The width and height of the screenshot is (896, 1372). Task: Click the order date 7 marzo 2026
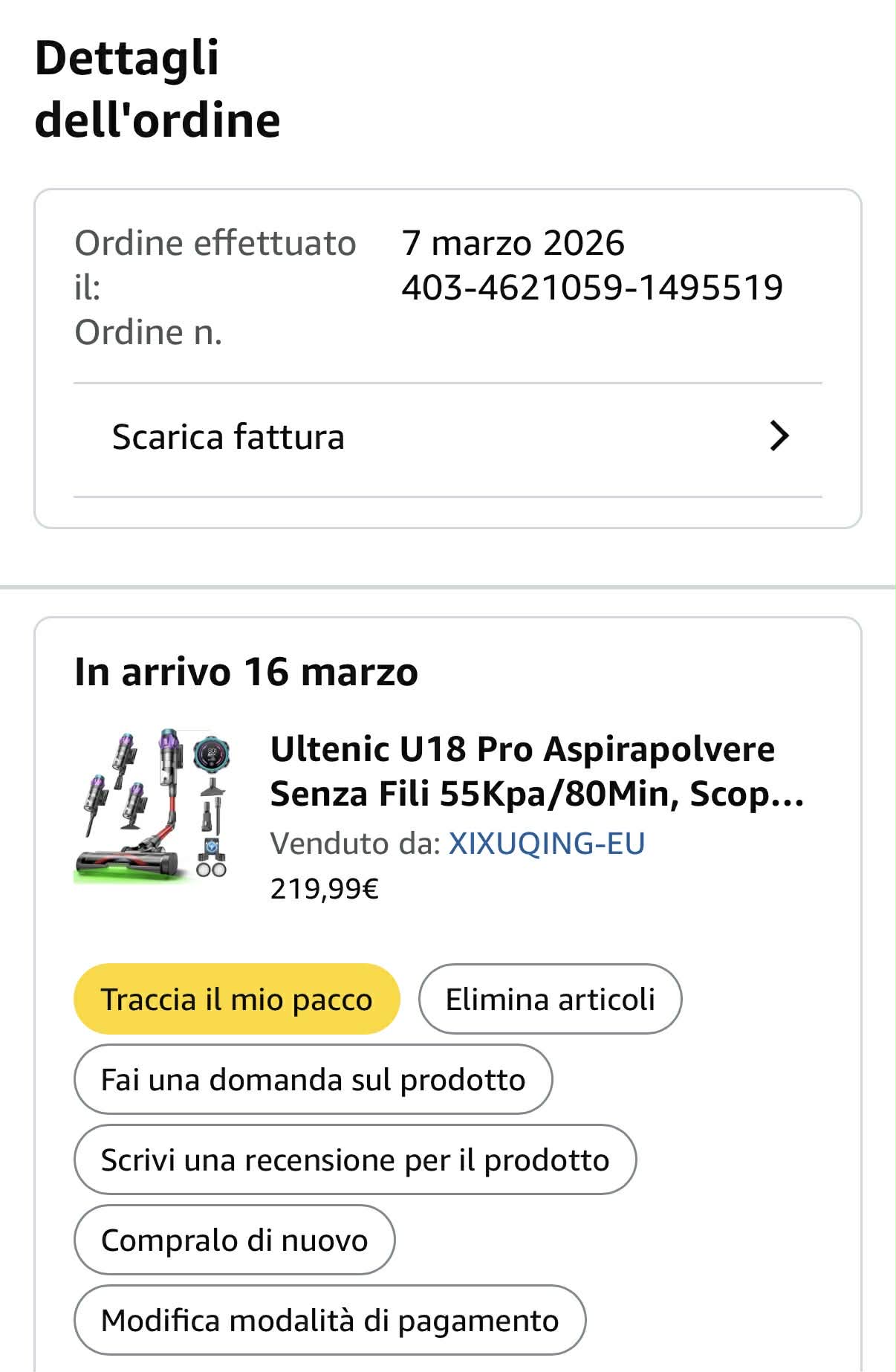click(x=513, y=243)
